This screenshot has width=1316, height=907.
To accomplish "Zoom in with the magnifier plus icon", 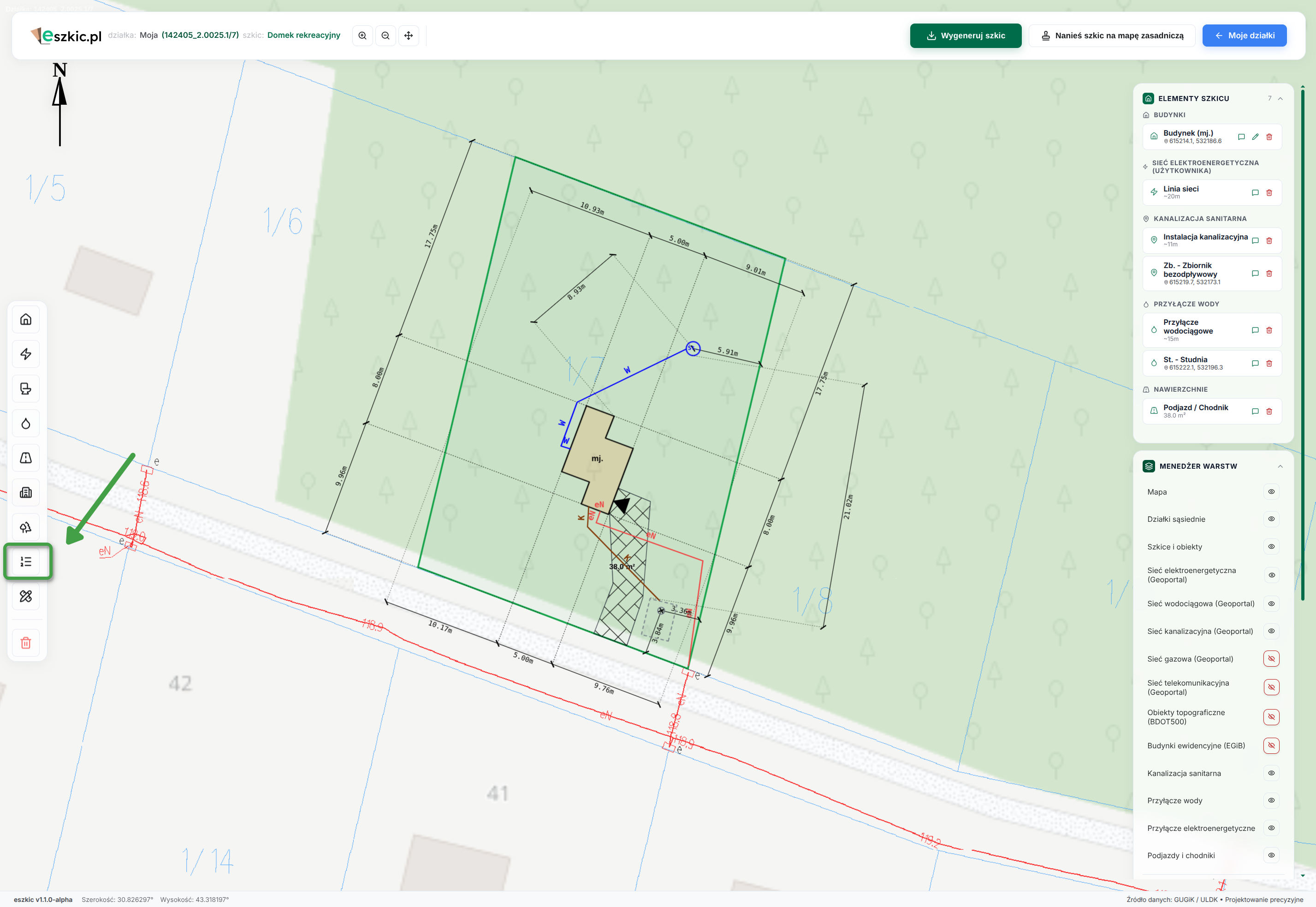I will point(362,35).
